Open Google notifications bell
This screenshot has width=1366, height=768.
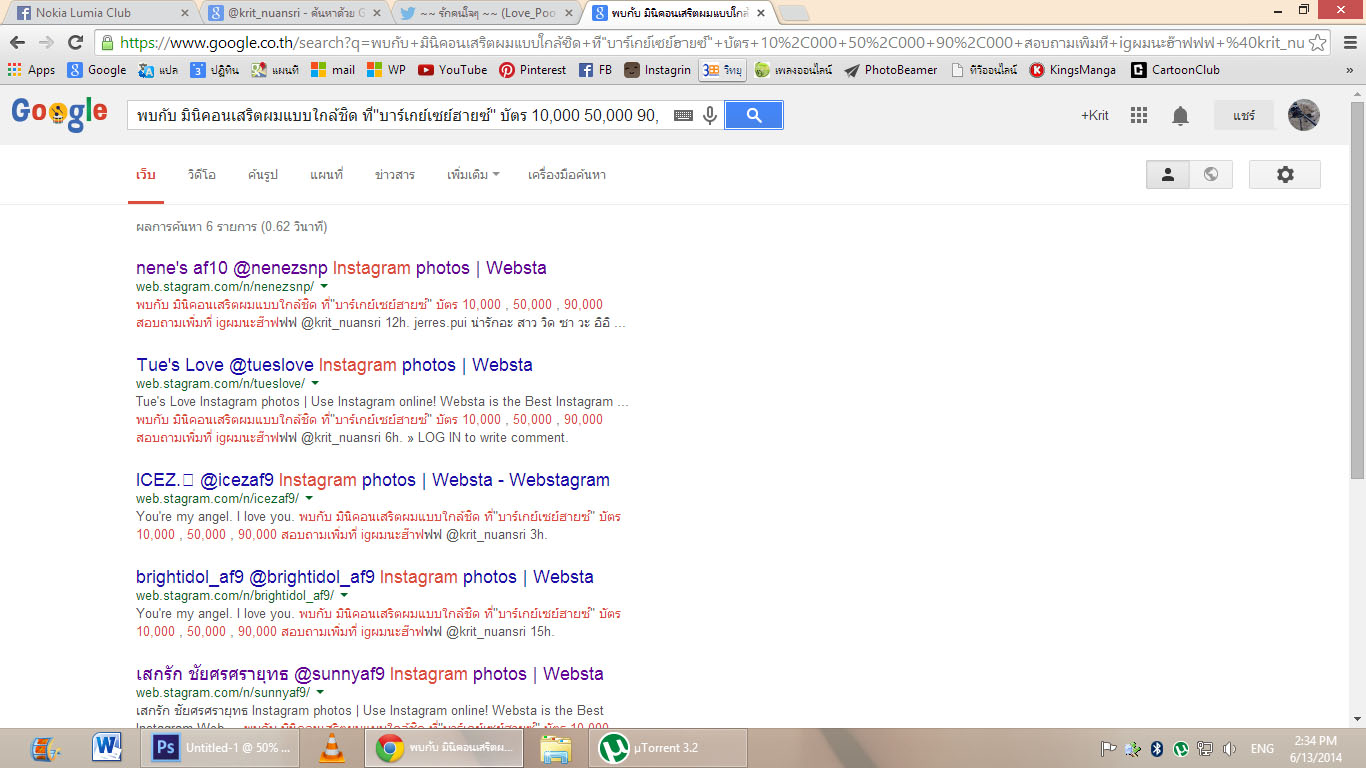click(1180, 116)
